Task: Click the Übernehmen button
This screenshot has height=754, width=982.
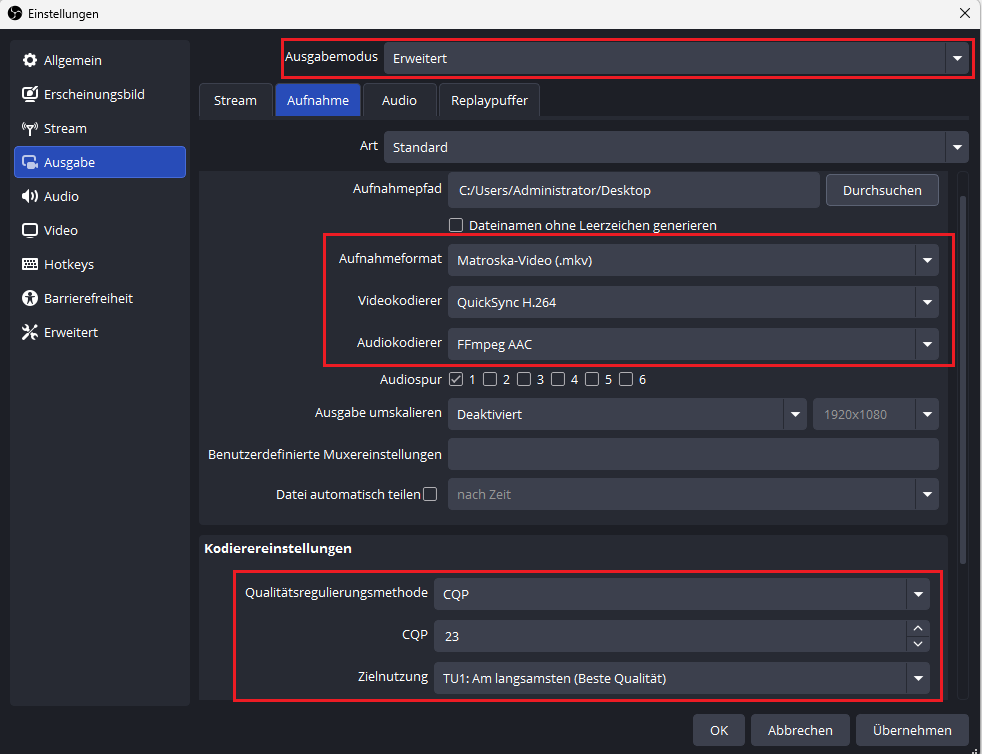Action: pos(912,730)
